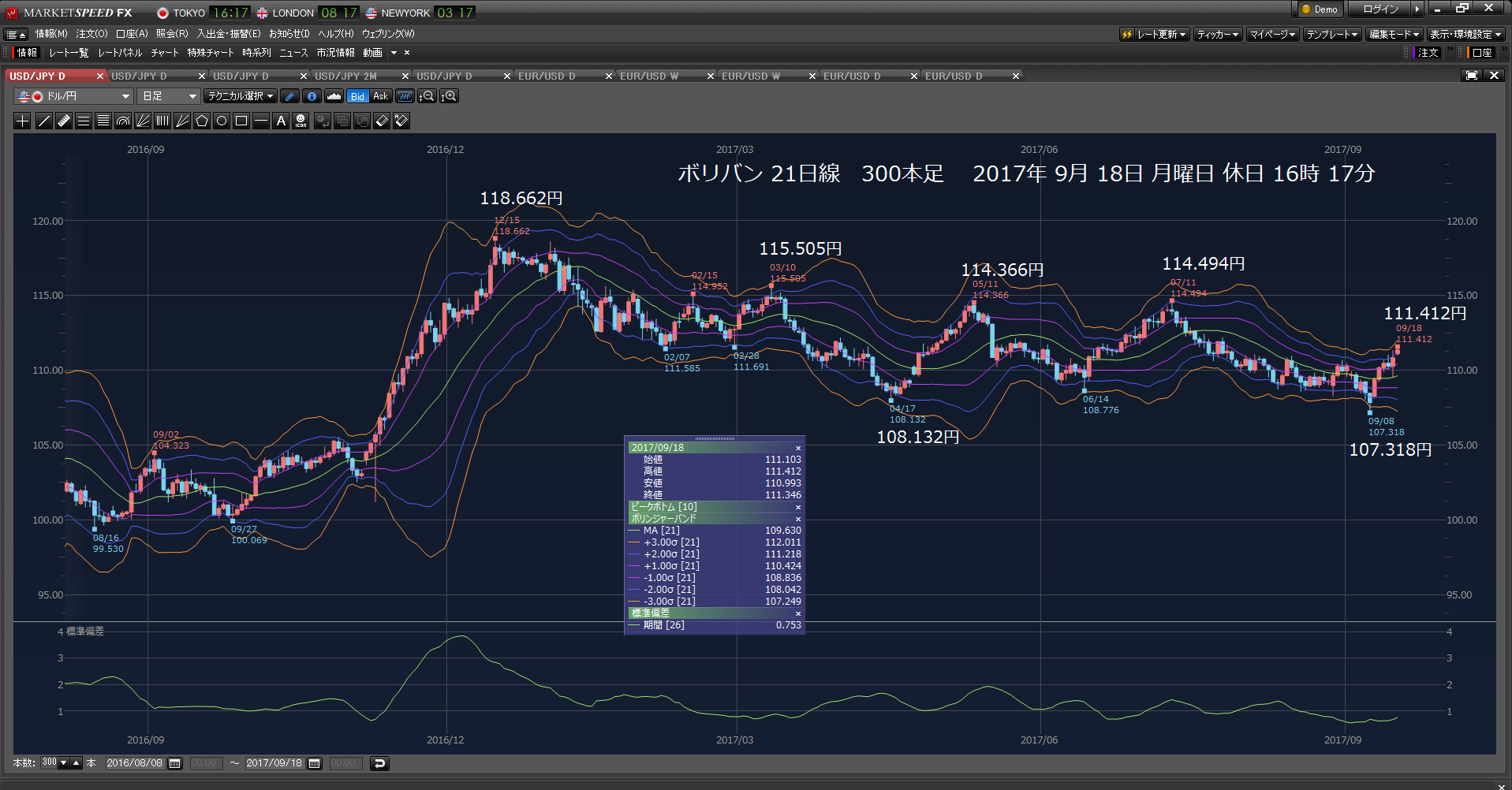Click the blue pencil edit icon
Screen dimensions: 1512x790
290,96
